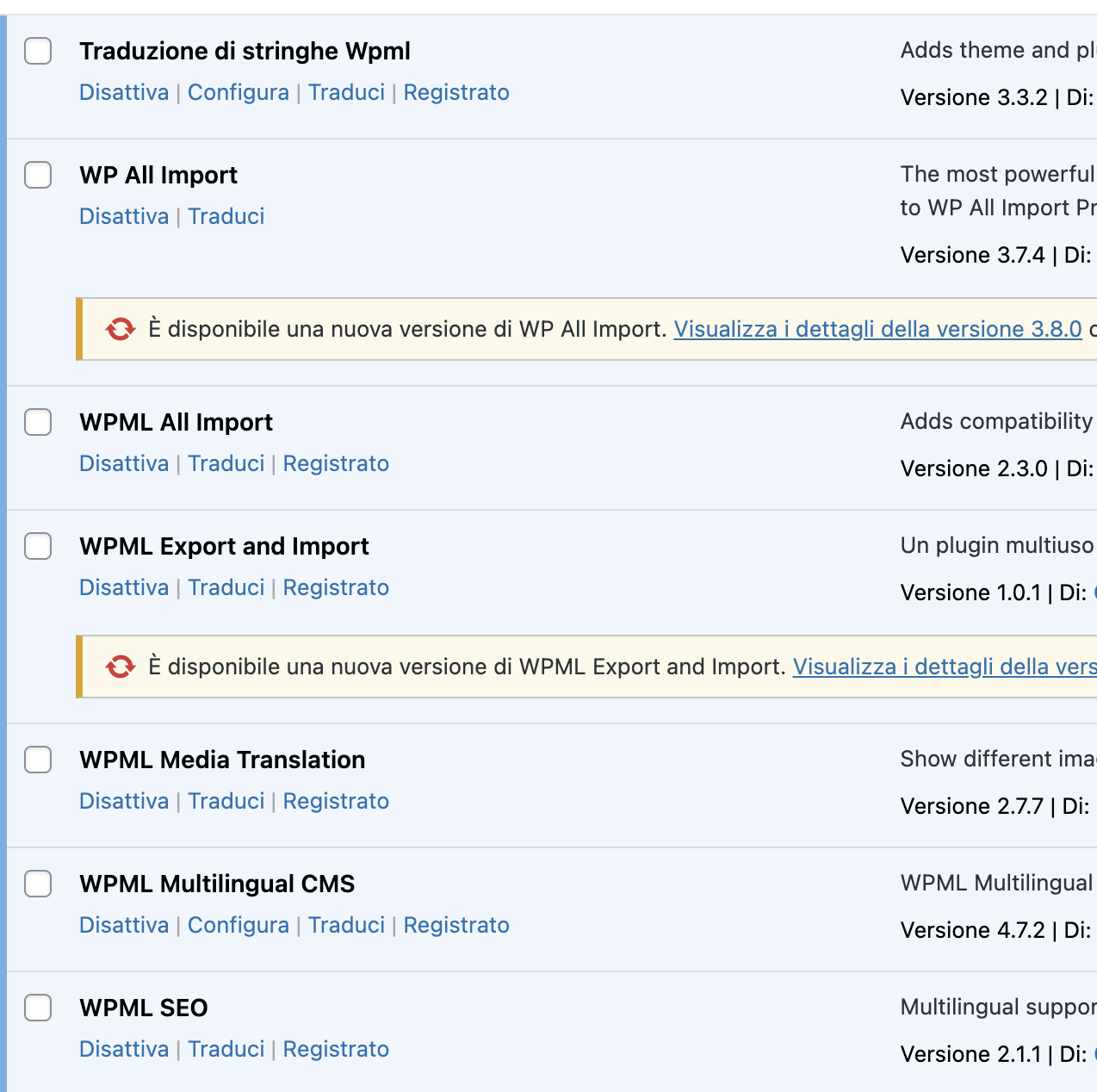Tick the Traduzione di stringhe Wpml checkbox
The width and height of the screenshot is (1097, 1092).
pyautogui.click(x=38, y=51)
